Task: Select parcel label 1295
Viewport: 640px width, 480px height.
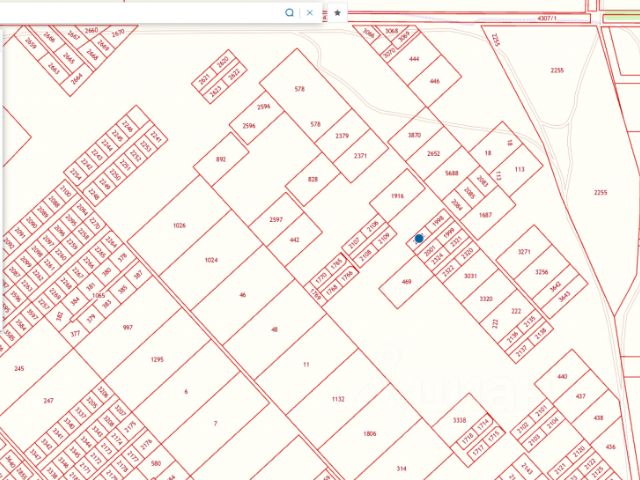Action: pos(157,360)
